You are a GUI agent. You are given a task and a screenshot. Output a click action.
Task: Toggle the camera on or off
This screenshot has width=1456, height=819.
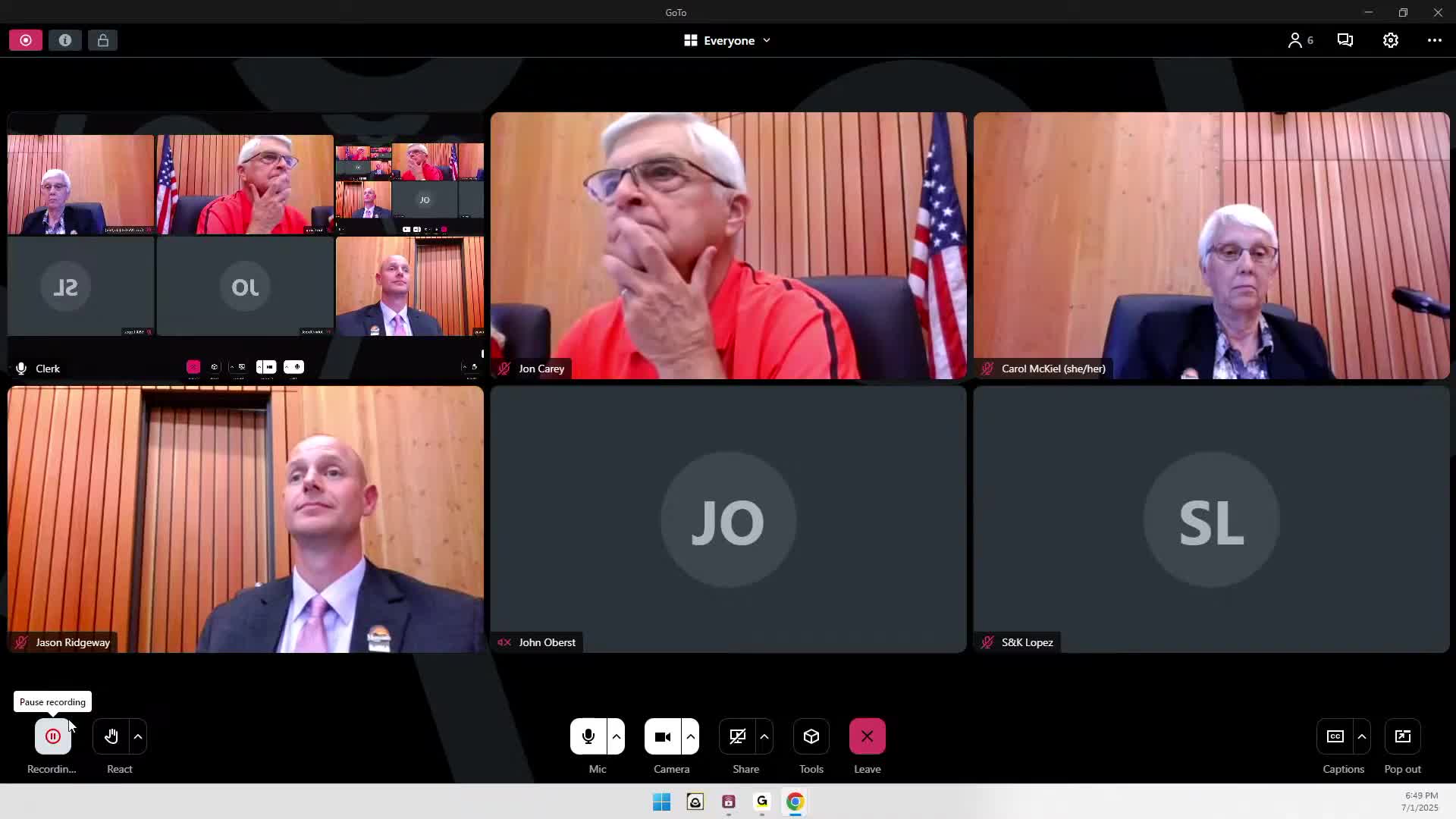663,736
